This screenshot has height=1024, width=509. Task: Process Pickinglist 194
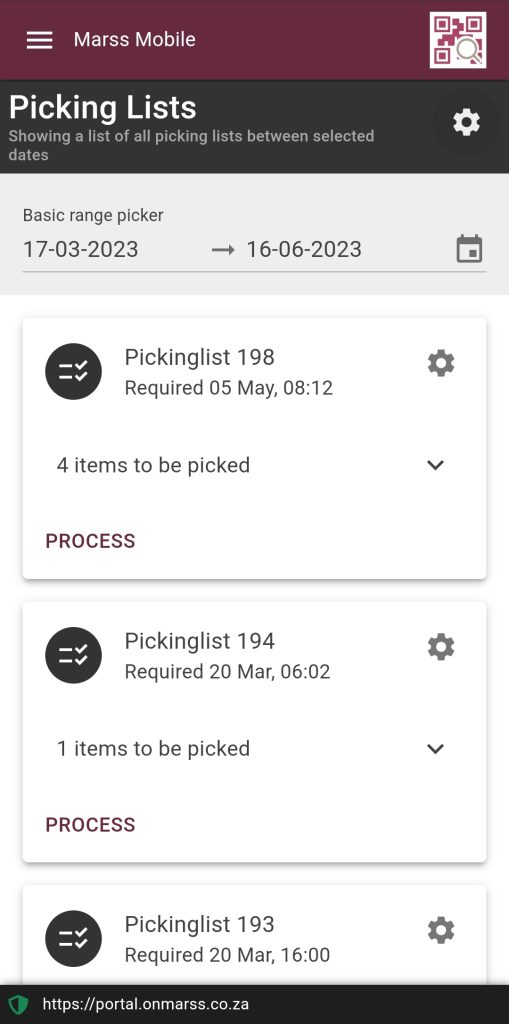point(90,824)
